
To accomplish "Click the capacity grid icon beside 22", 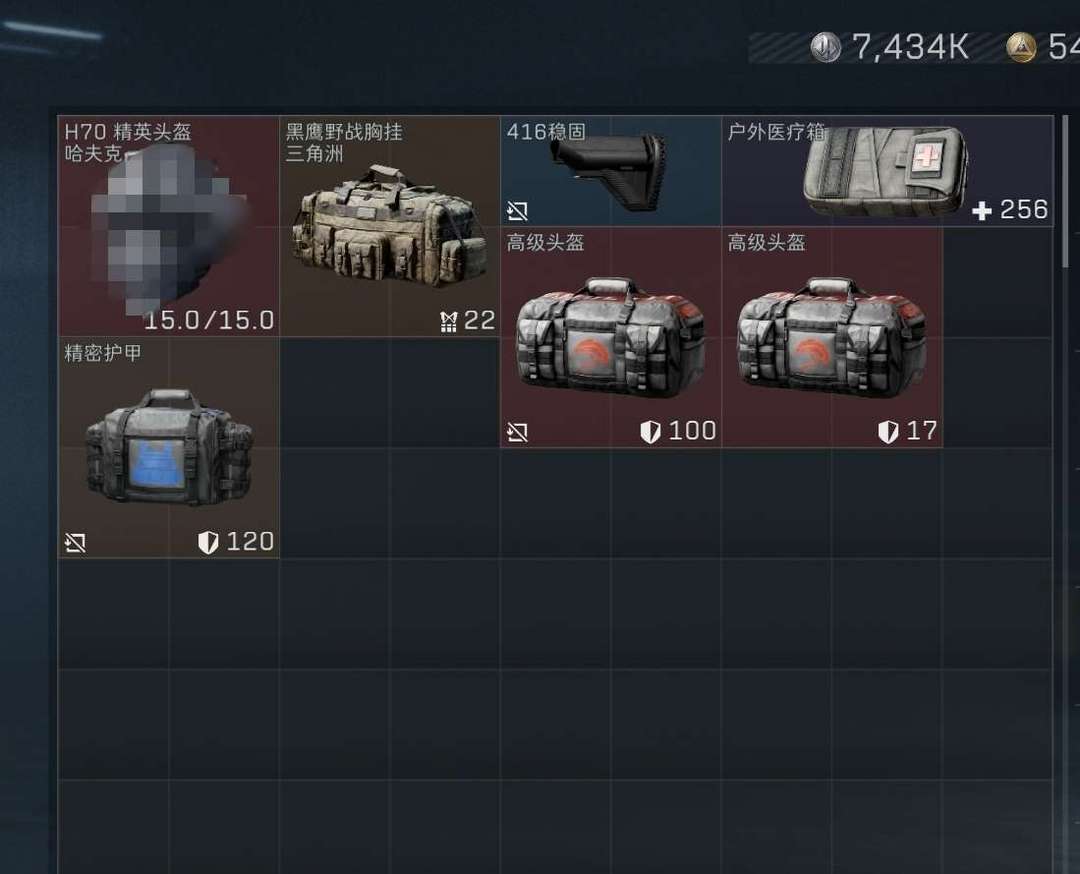I will pyautogui.click(x=448, y=322).
